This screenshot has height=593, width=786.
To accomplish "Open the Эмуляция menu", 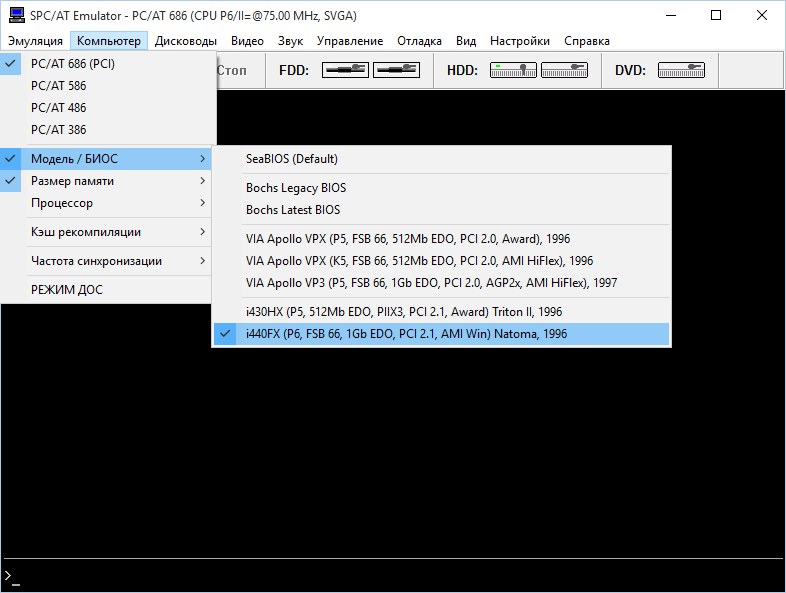I will [x=35, y=41].
